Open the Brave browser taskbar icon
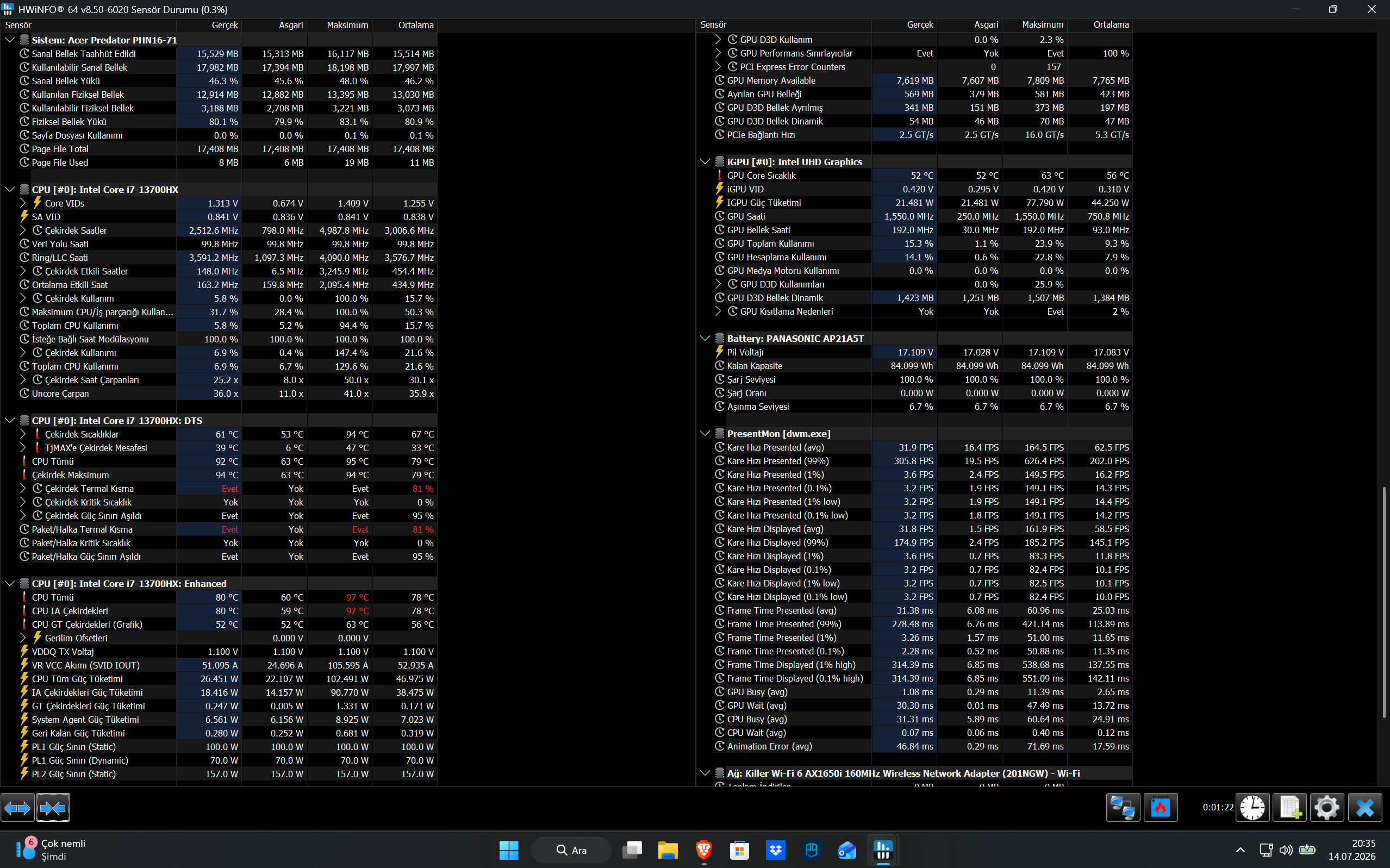Viewport: 1390px width, 868px height. click(x=704, y=850)
